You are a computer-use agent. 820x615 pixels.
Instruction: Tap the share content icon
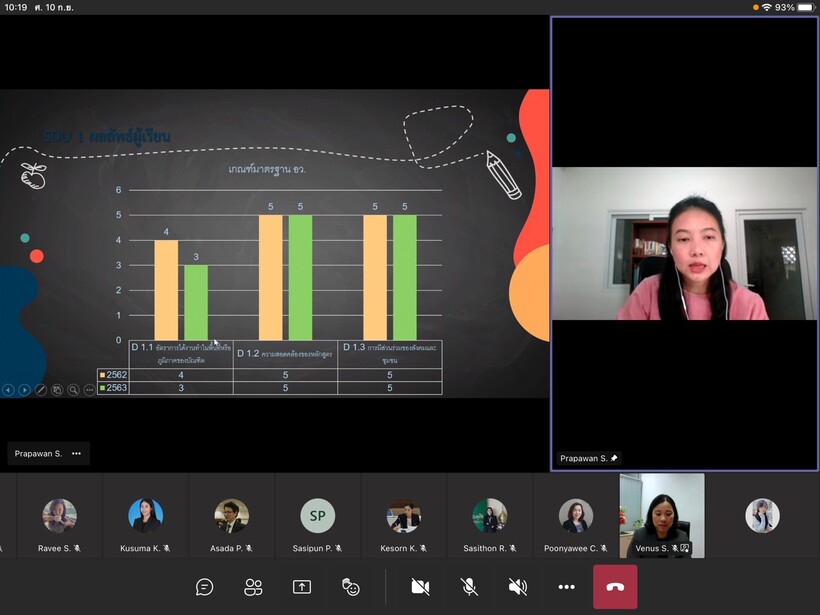[302, 587]
